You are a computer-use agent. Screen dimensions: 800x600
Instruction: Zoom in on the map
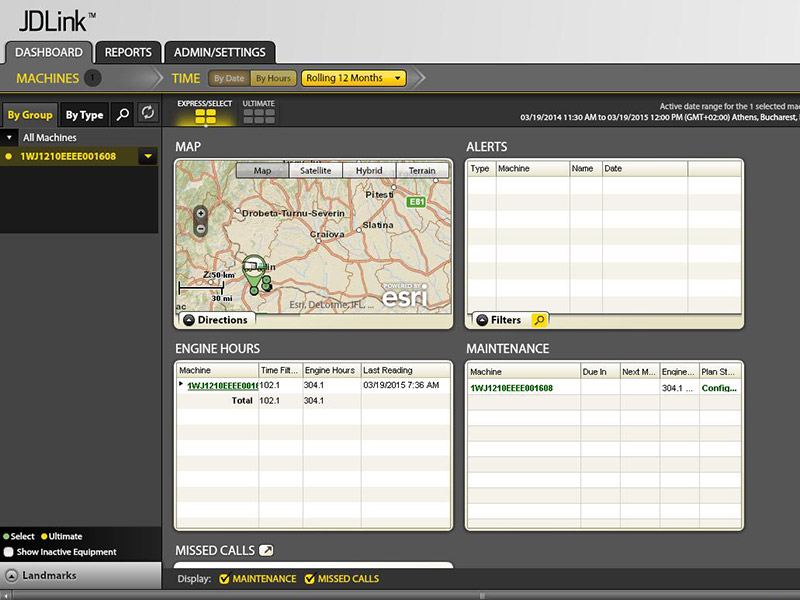pos(201,213)
